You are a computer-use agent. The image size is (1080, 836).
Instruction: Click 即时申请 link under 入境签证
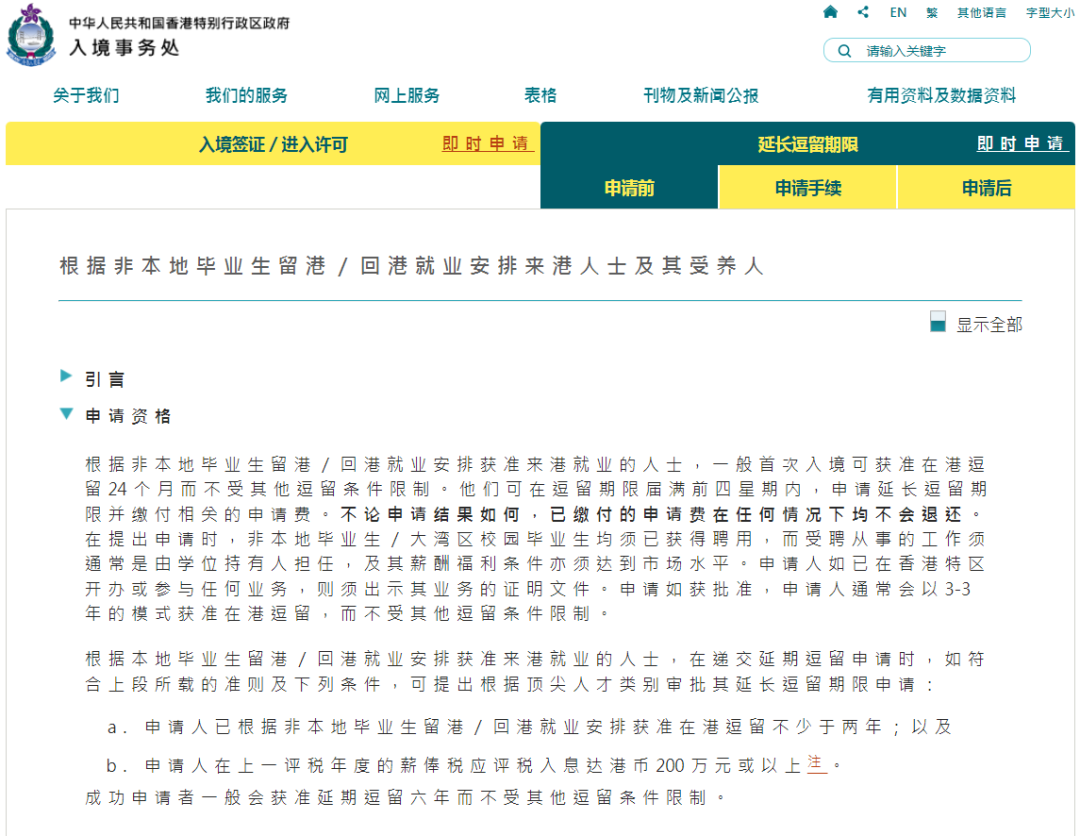[x=486, y=144]
